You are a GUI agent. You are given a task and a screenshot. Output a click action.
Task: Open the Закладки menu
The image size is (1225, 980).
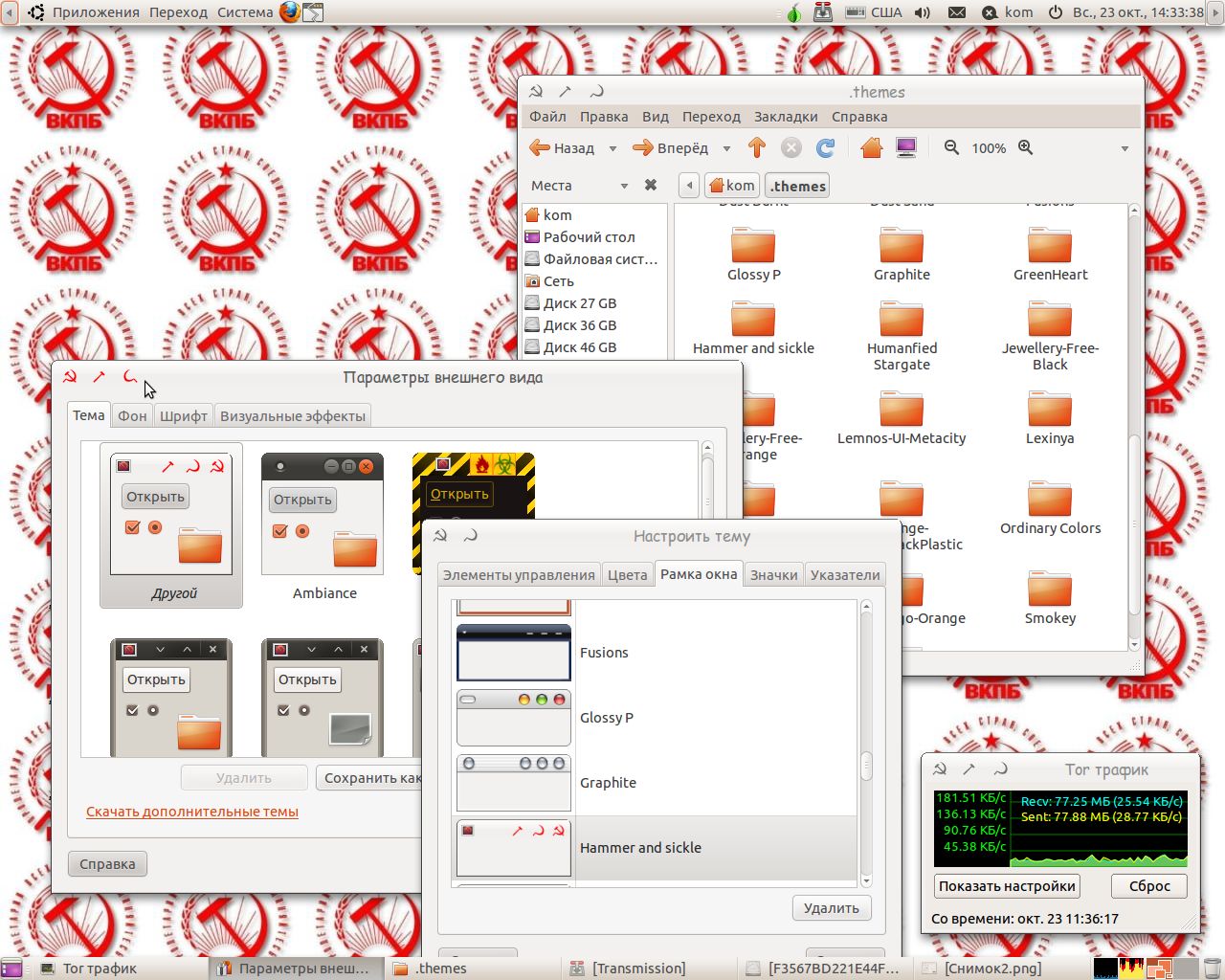[x=786, y=116]
